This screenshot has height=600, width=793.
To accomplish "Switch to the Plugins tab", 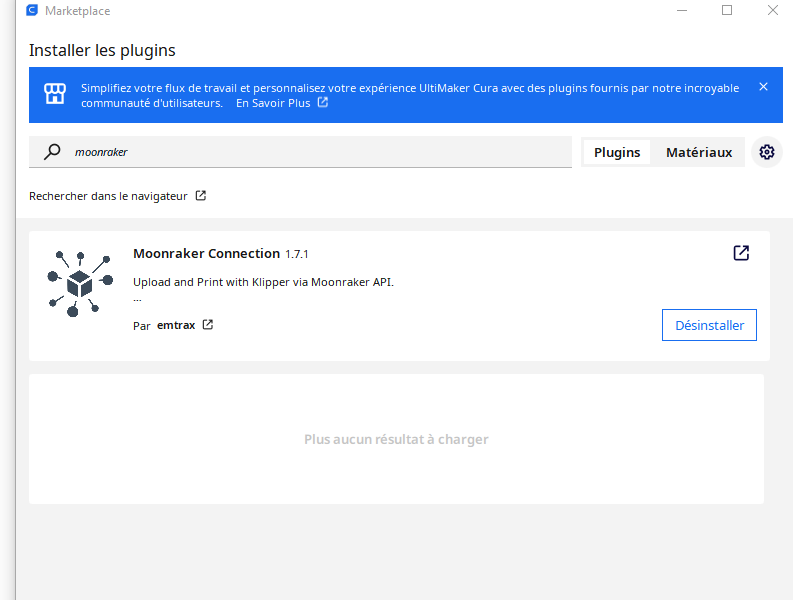I will click(x=617, y=152).
